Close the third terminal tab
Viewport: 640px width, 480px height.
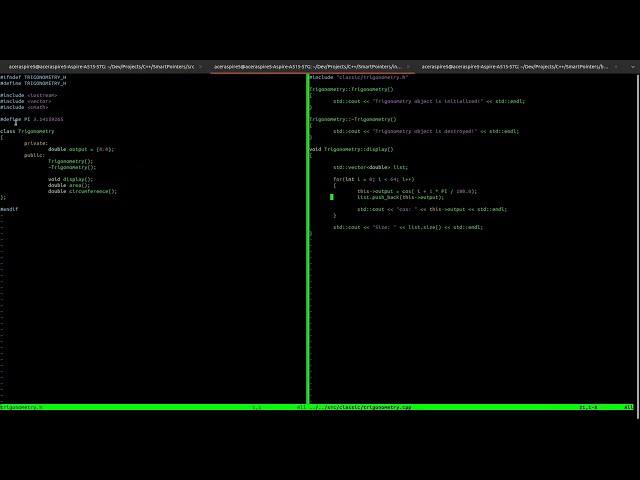[616, 67]
